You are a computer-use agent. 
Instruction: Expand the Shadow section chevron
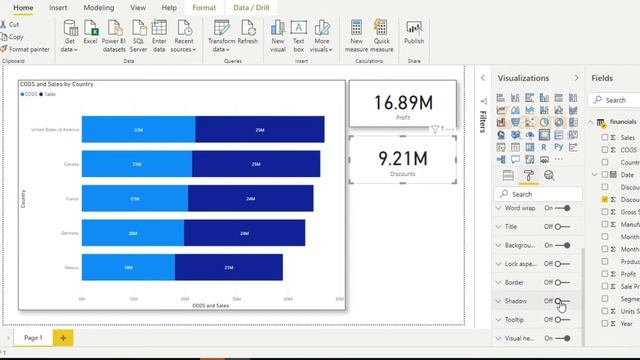click(498, 301)
